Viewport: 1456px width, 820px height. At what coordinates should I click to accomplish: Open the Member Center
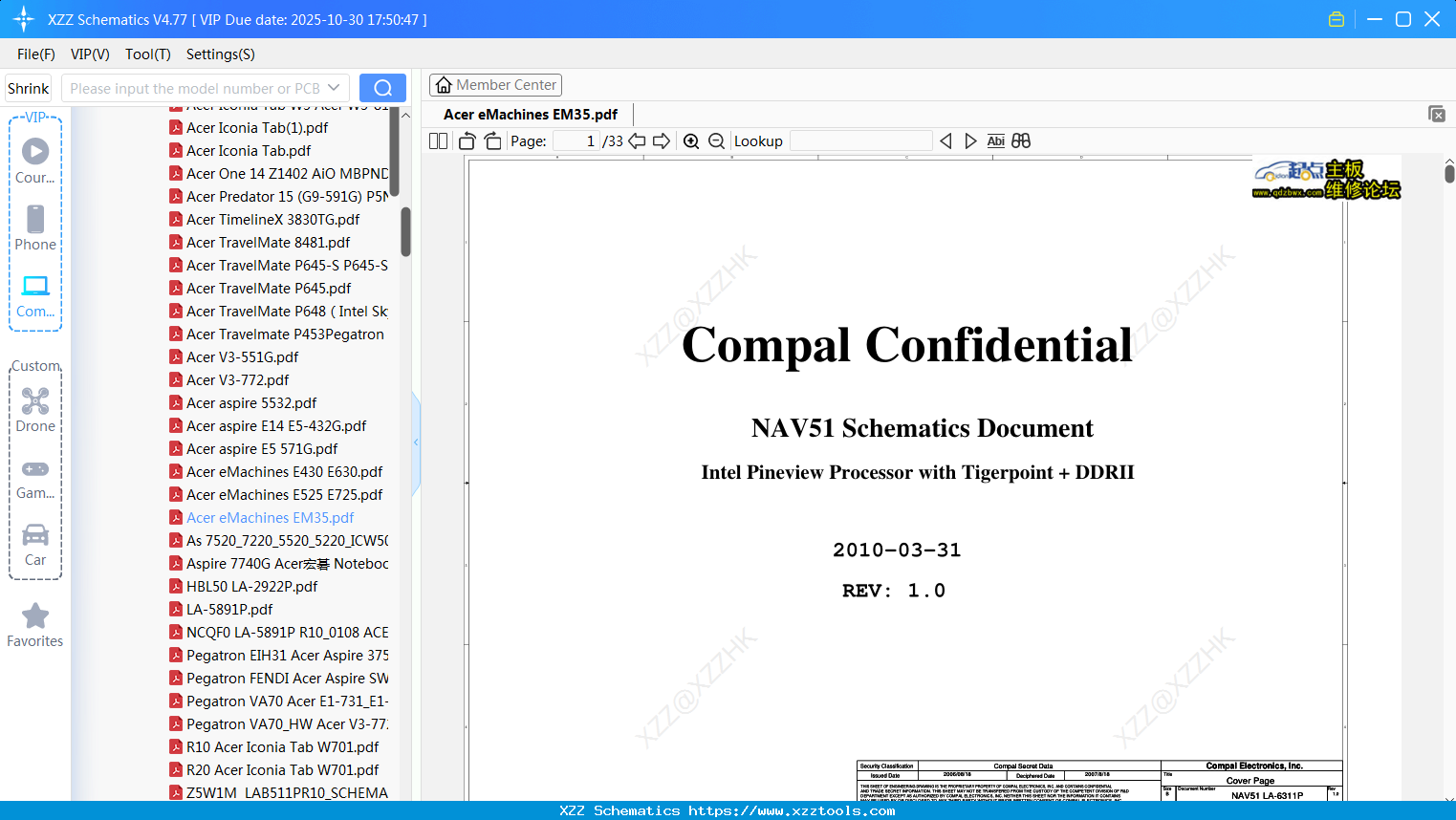pos(495,85)
